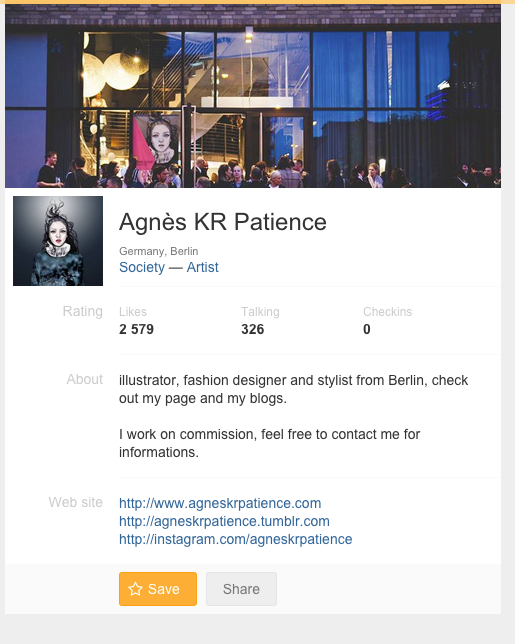Screen dimensions: 515x644
Task: Click the commission information paragraph
Action: 269,443
